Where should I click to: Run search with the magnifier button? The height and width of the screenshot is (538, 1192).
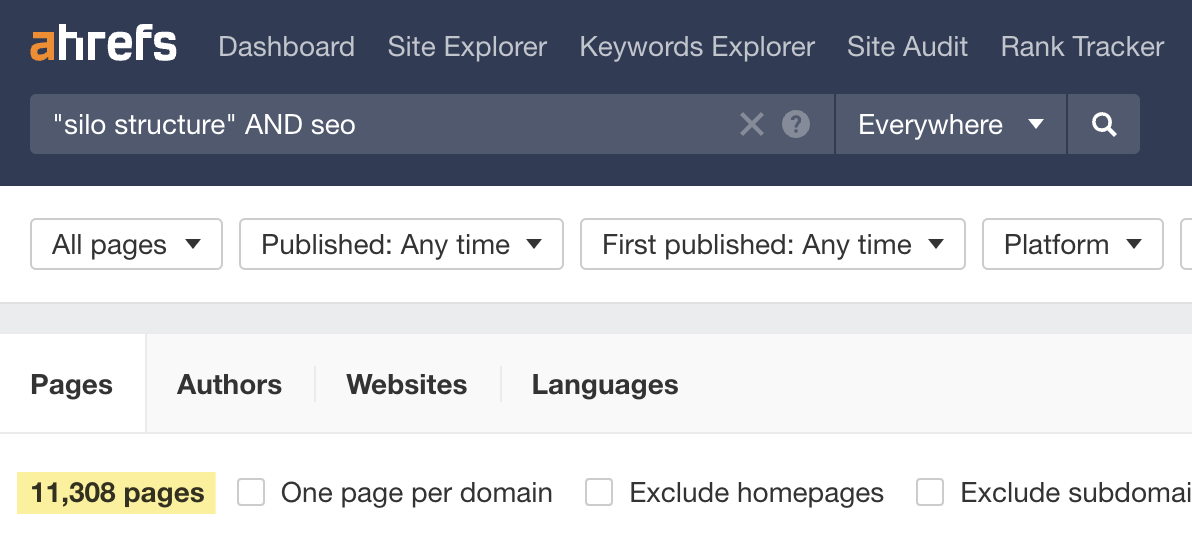point(1104,124)
